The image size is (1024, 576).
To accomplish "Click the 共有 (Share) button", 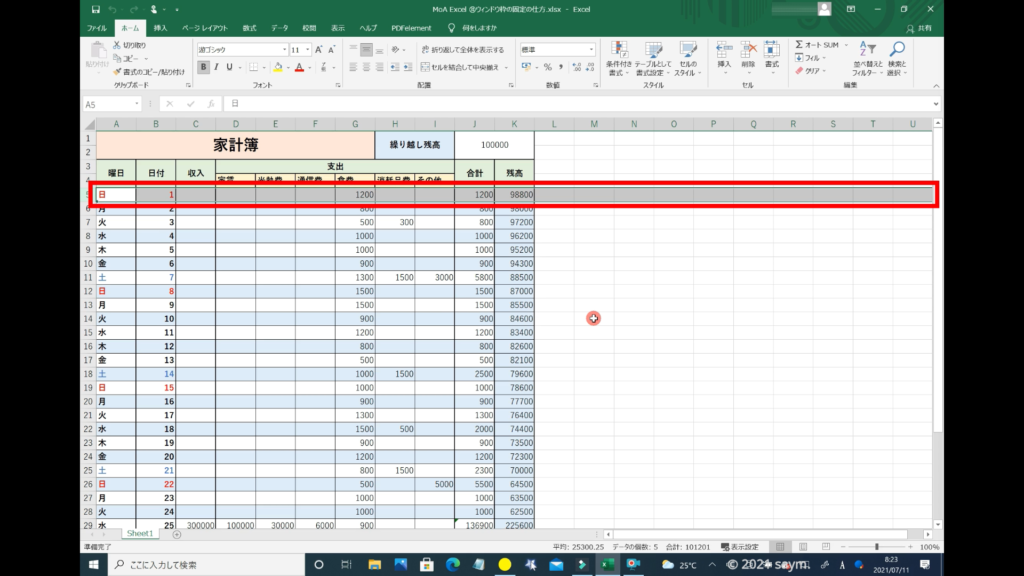I will [x=921, y=28].
